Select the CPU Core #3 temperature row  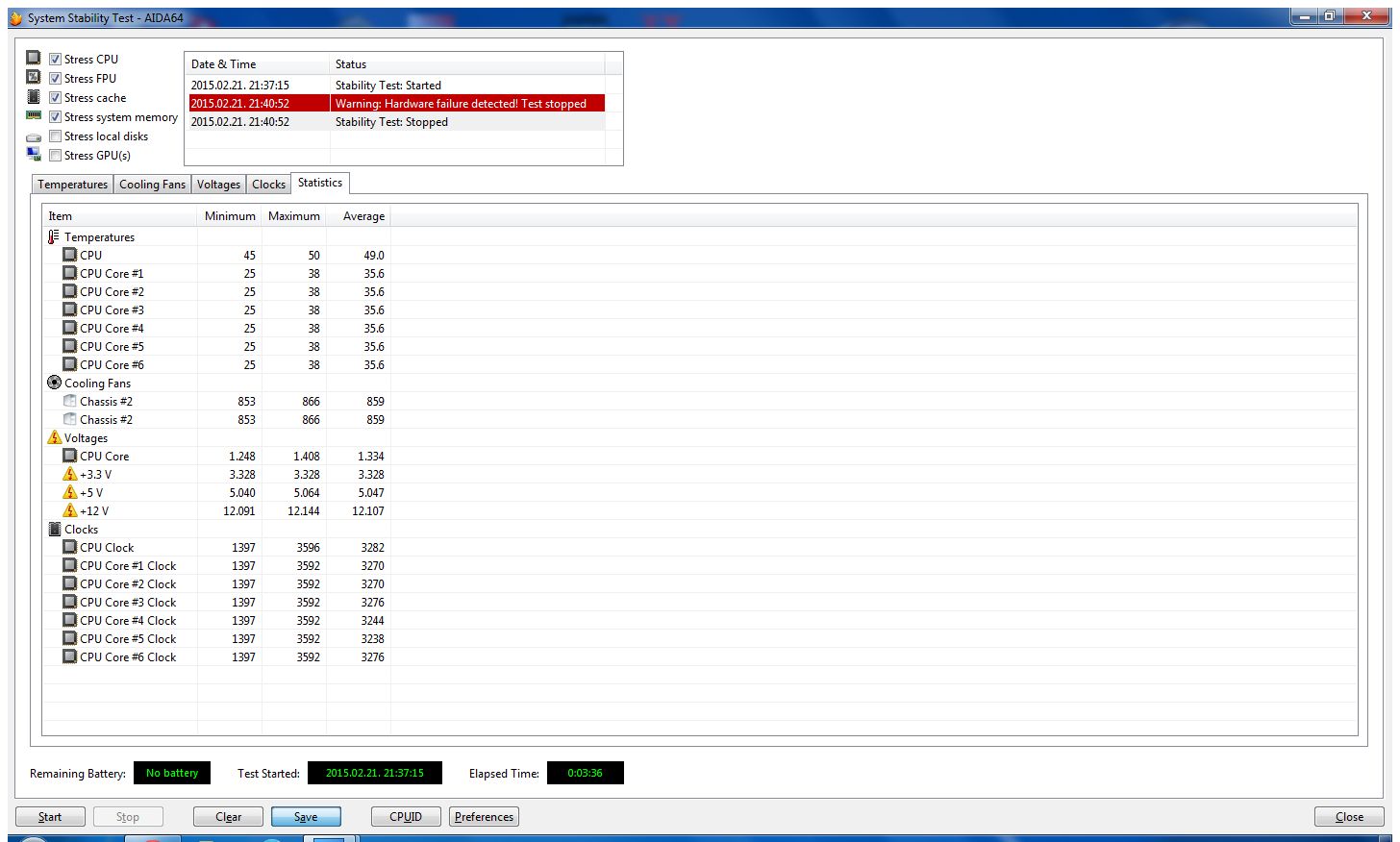point(216,310)
